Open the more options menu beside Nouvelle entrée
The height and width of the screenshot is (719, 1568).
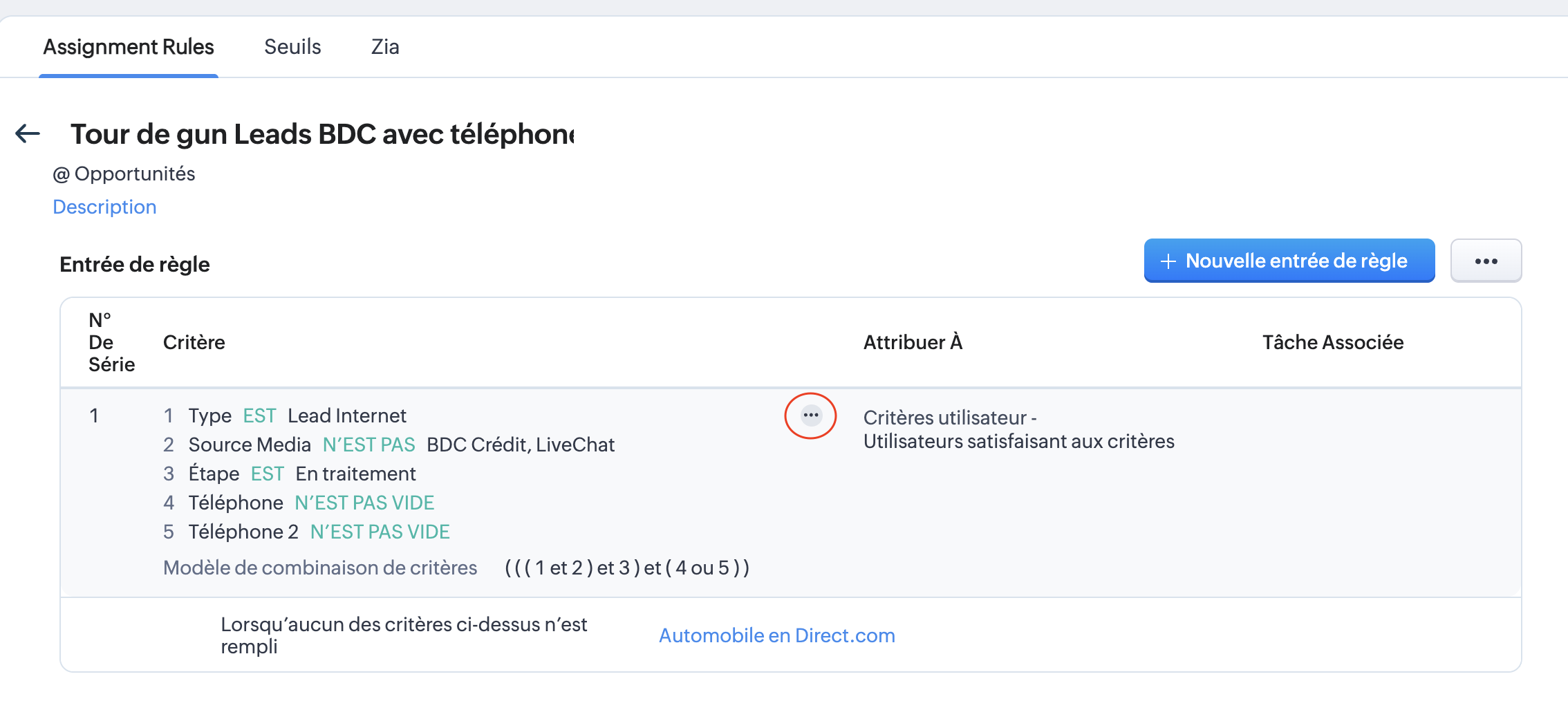(x=1486, y=261)
